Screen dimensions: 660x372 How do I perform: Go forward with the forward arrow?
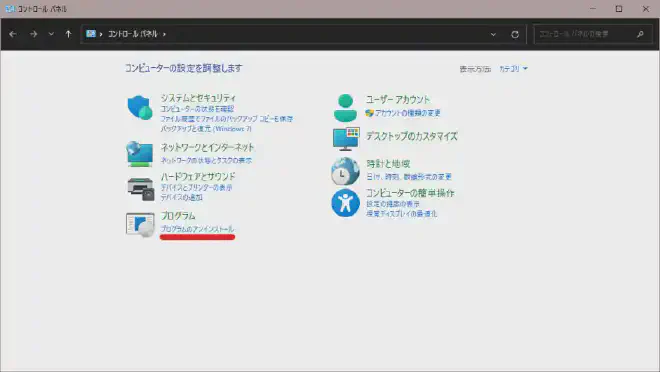[x=33, y=34]
